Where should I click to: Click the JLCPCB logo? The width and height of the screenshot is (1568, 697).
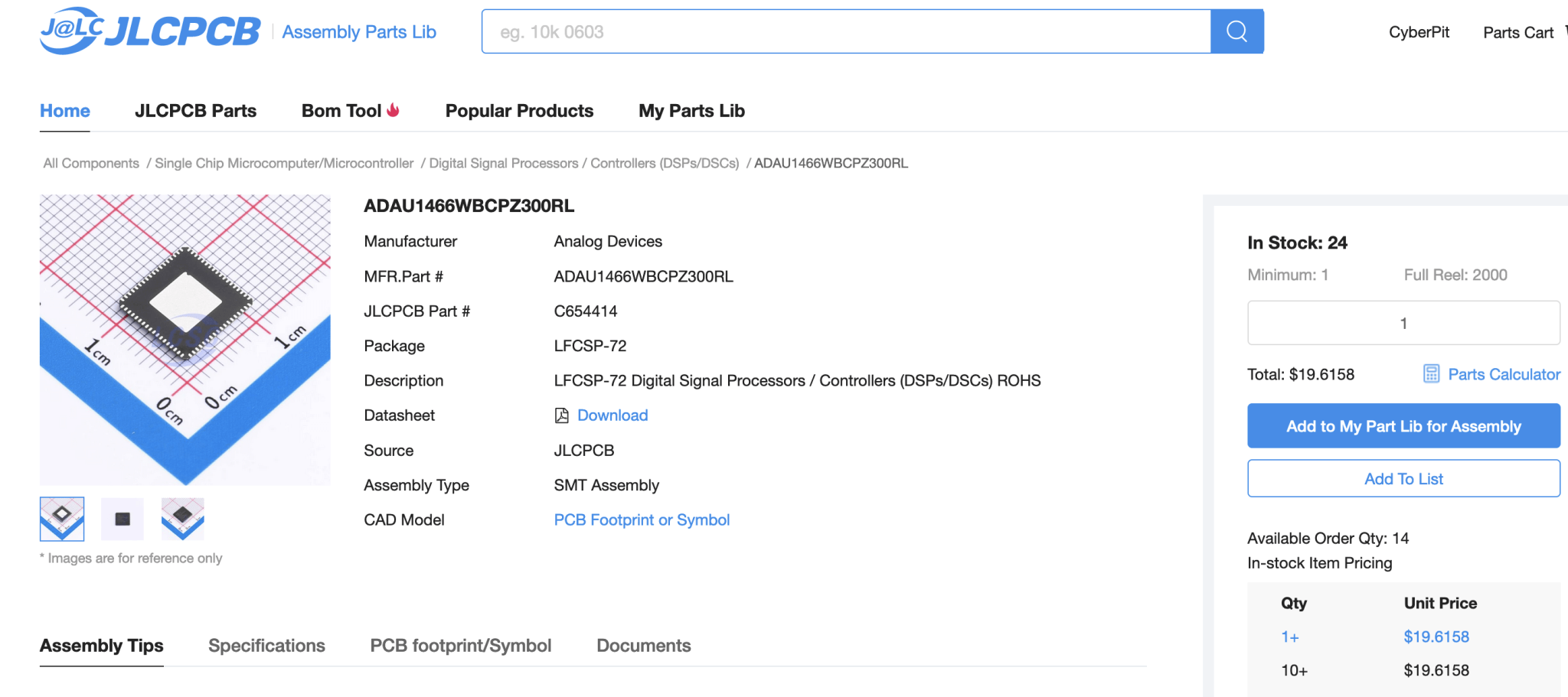(x=150, y=31)
